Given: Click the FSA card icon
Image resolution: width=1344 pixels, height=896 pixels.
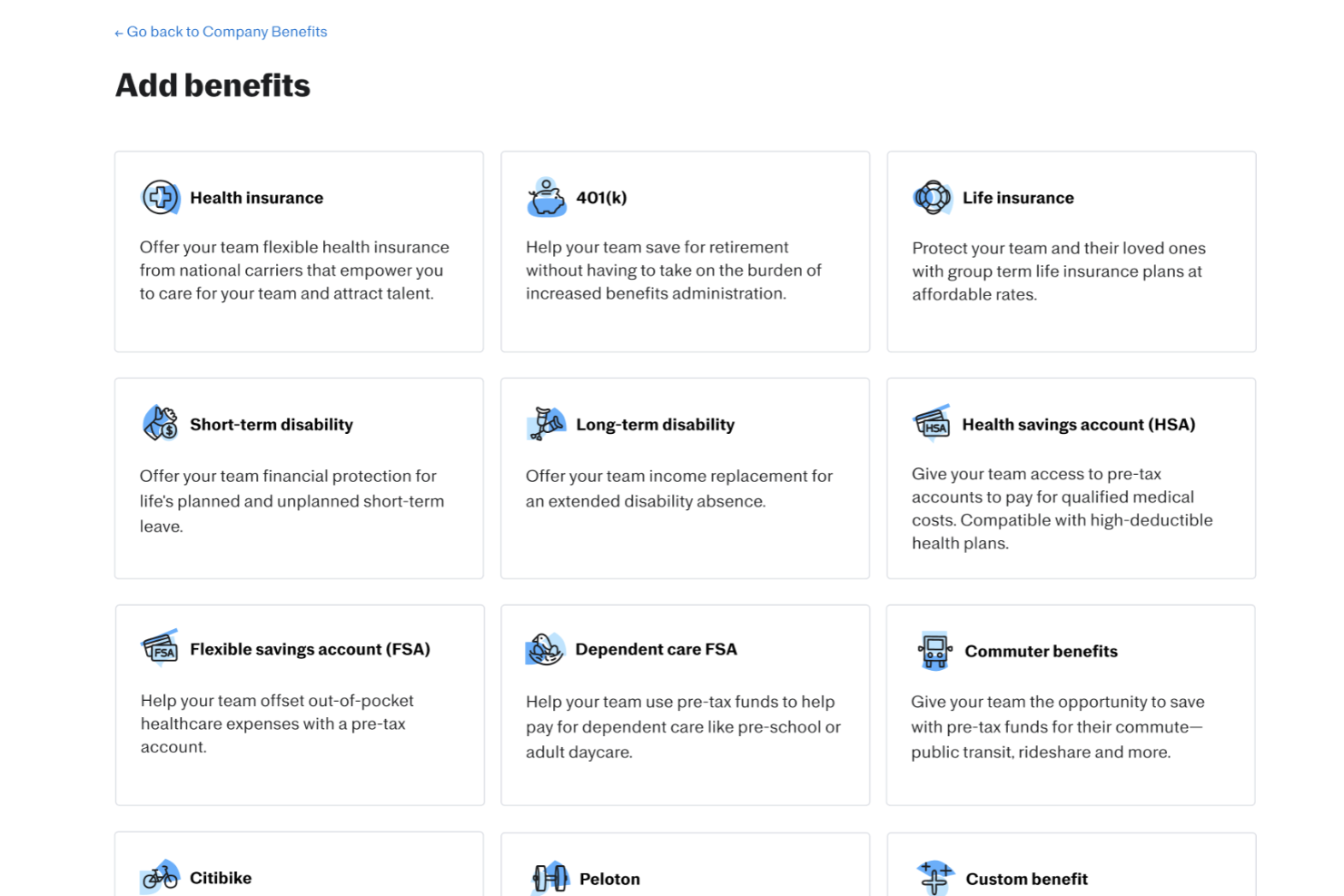Looking at the screenshot, I should (161, 649).
